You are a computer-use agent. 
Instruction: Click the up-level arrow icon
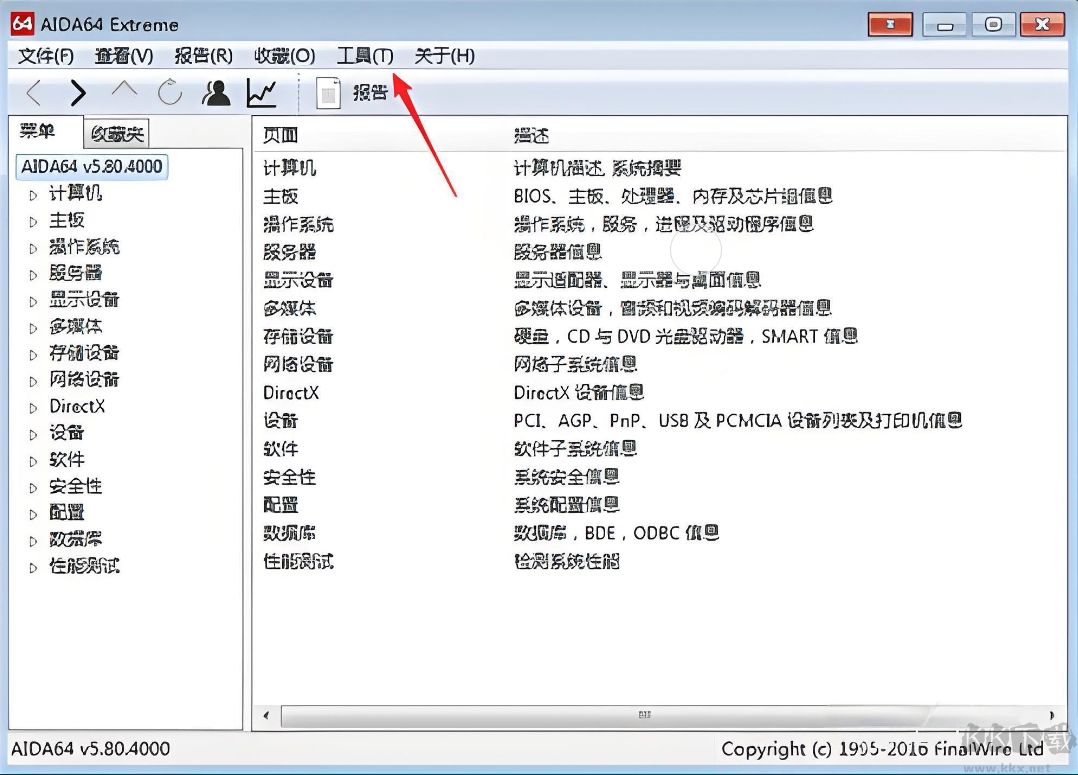123,92
